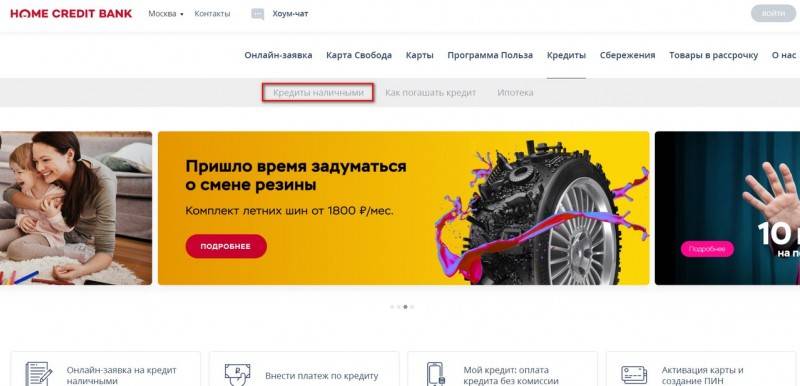Viewport: 800px width, 386px height.
Task: Click the card icon for Активация карты
Action: pos(634,375)
